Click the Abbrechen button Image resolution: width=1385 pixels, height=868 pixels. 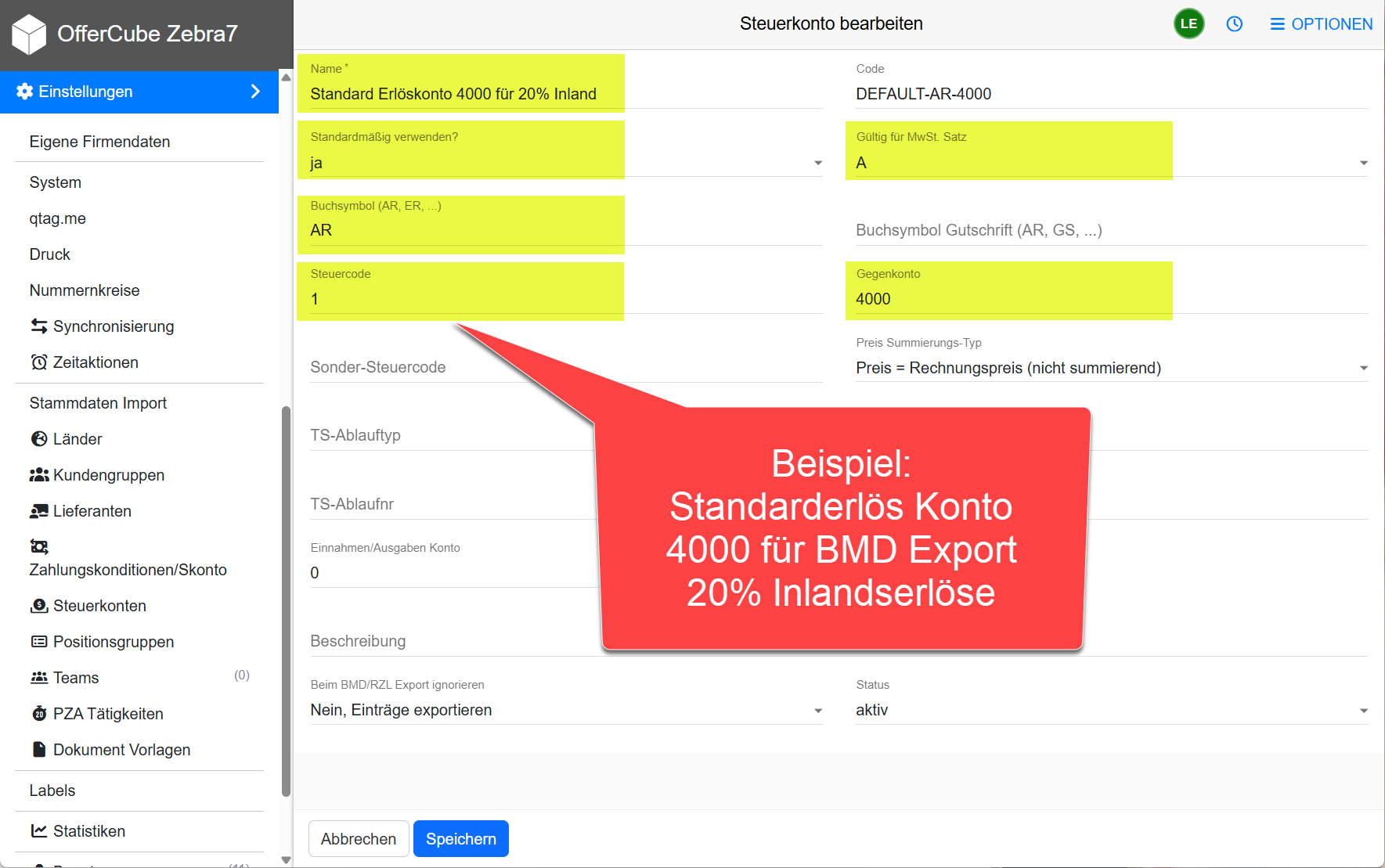click(x=359, y=839)
